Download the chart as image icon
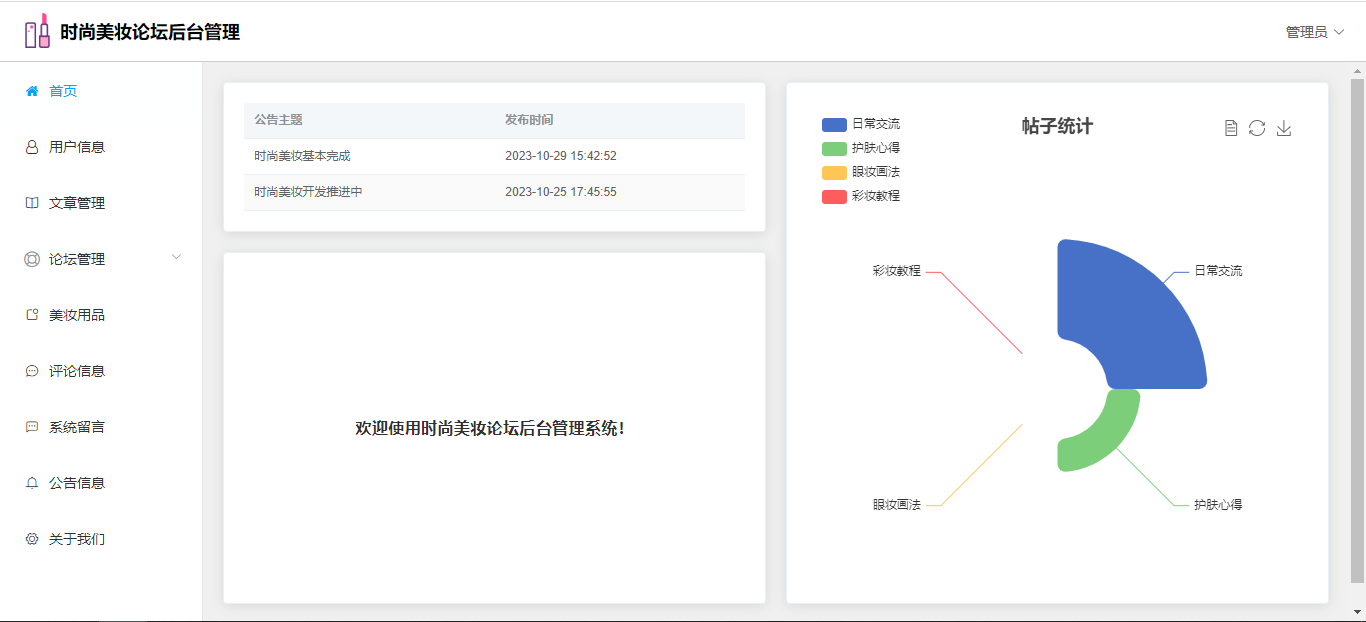 [1284, 128]
